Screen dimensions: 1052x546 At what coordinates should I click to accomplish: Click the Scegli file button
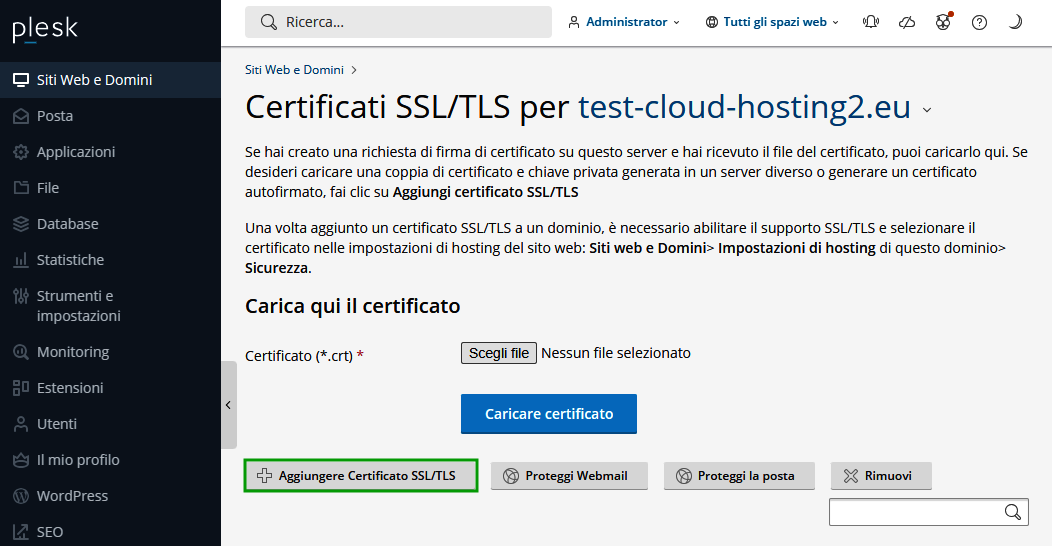tap(498, 353)
